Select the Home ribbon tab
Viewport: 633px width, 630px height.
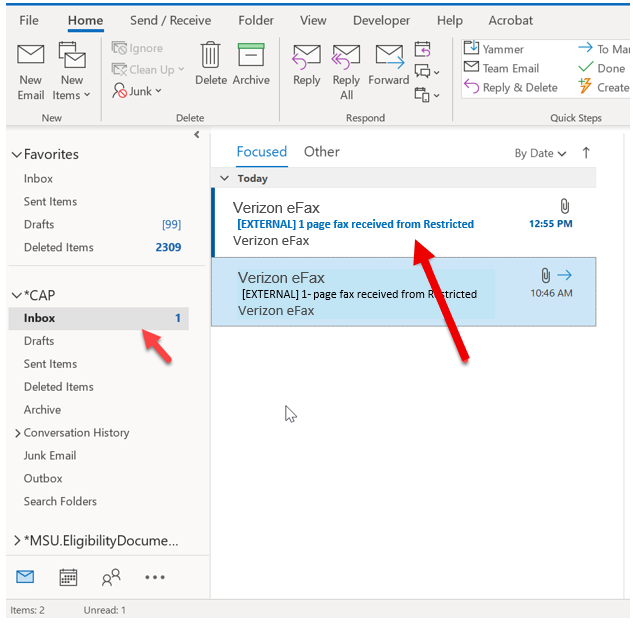pyautogui.click(x=85, y=20)
